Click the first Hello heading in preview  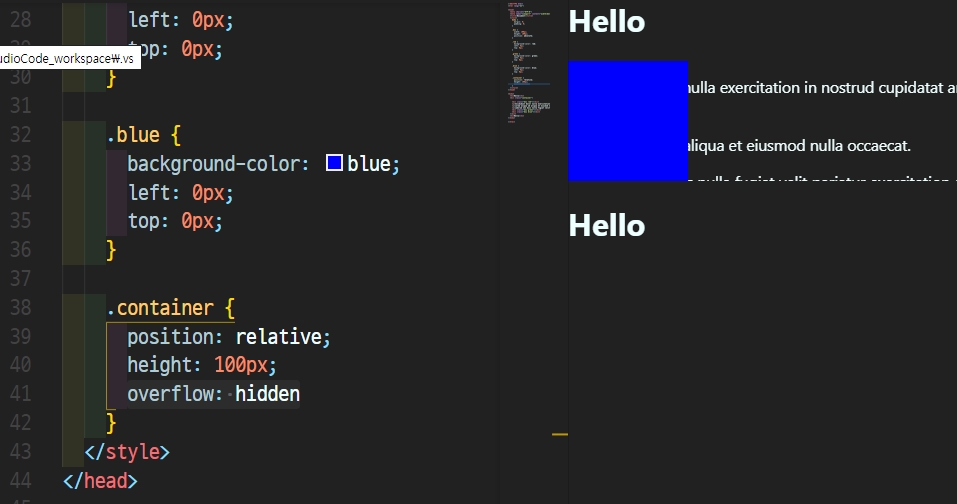pos(607,22)
